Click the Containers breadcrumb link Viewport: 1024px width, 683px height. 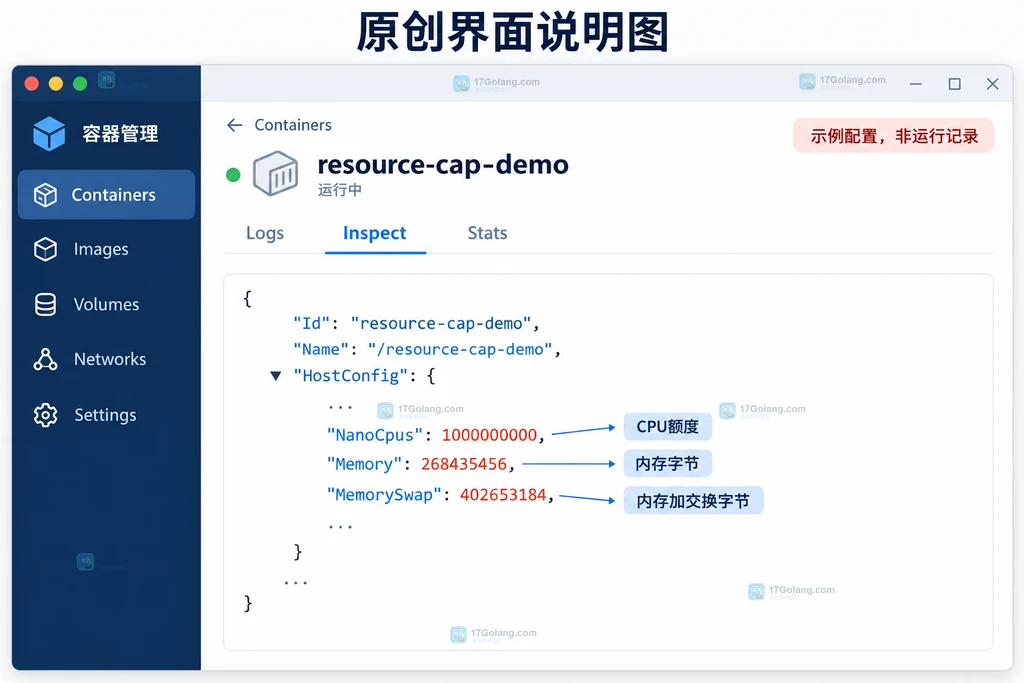click(x=293, y=125)
